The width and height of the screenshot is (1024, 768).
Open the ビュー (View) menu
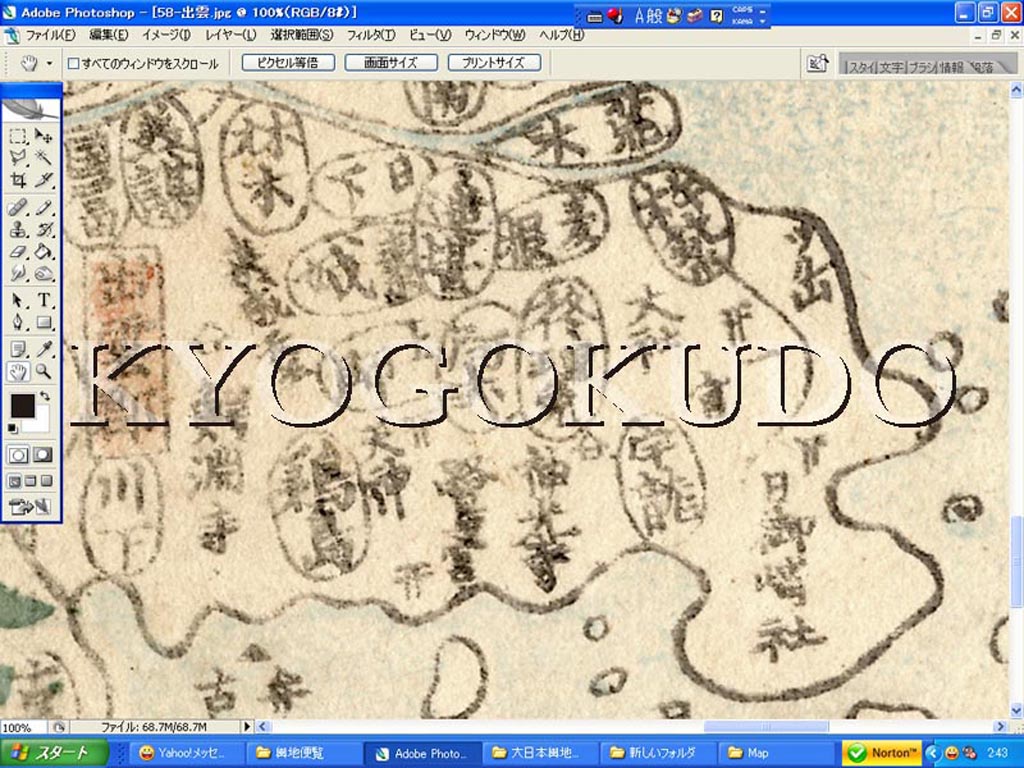point(430,35)
